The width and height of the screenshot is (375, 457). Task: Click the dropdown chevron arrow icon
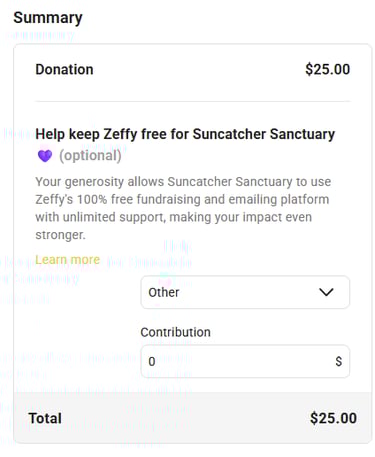pos(326,292)
